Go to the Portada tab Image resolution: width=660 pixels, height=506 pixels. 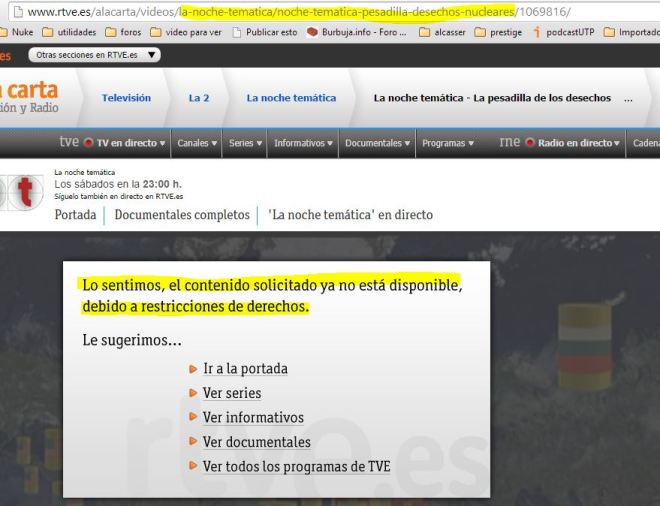tap(75, 215)
